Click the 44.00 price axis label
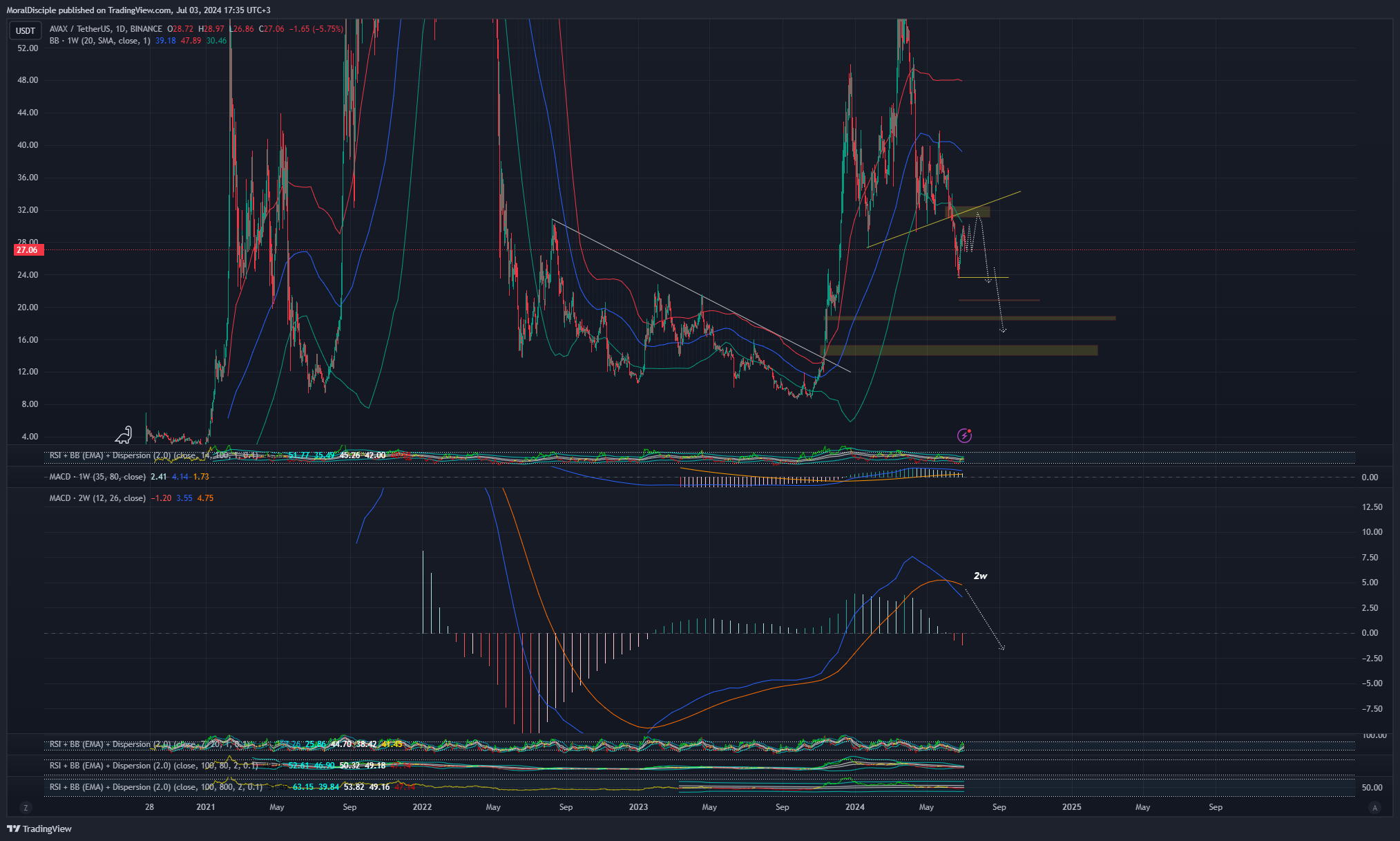Screen dimensions: 1400x841 coord(28,113)
